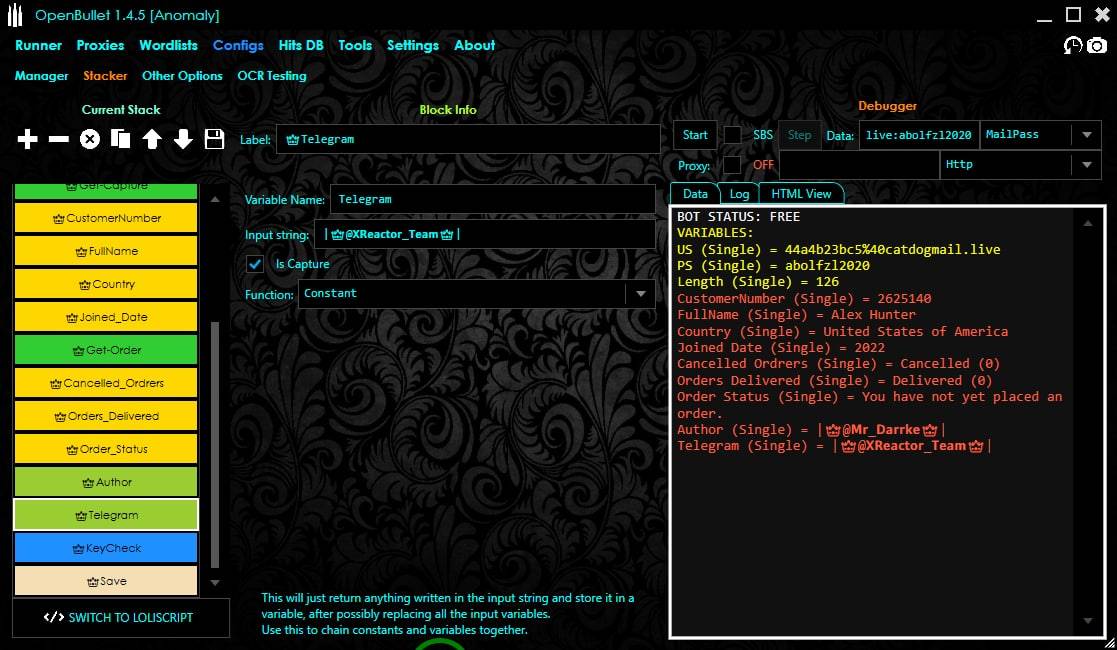Click the Label input field
Viewport: 1117px width, 650px height.
click(x=468, y=139)
